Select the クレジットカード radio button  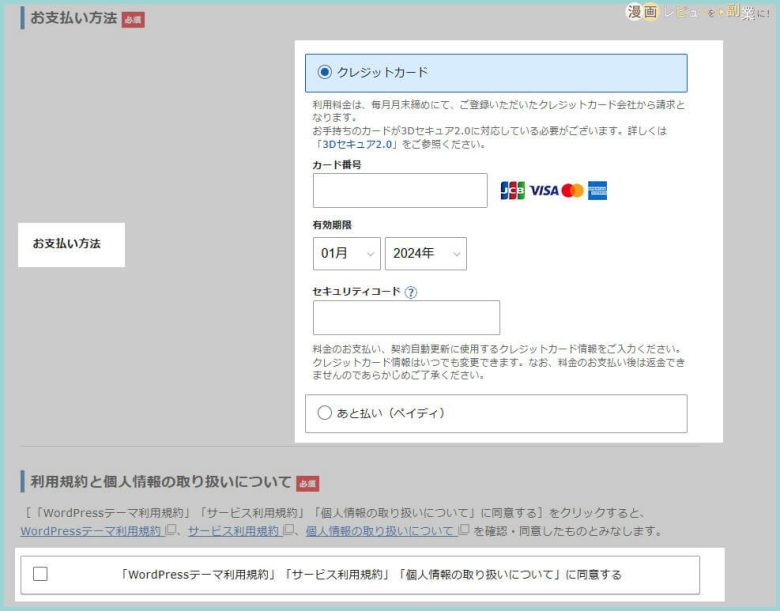click(324, 72)
